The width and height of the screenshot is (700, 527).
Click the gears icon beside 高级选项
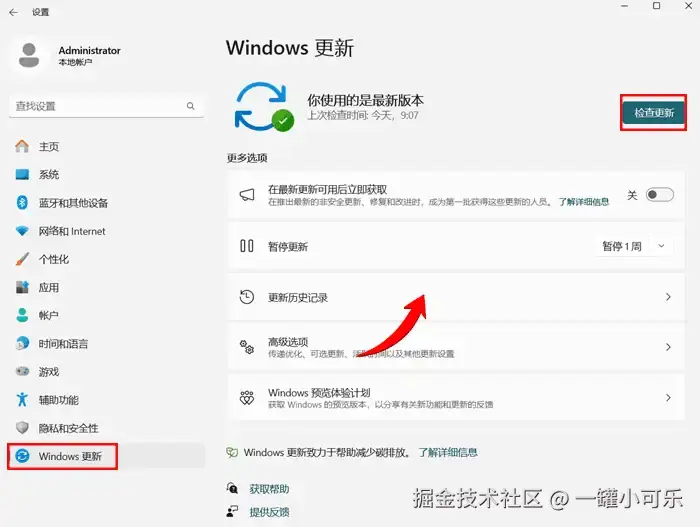tap(247, 347)
